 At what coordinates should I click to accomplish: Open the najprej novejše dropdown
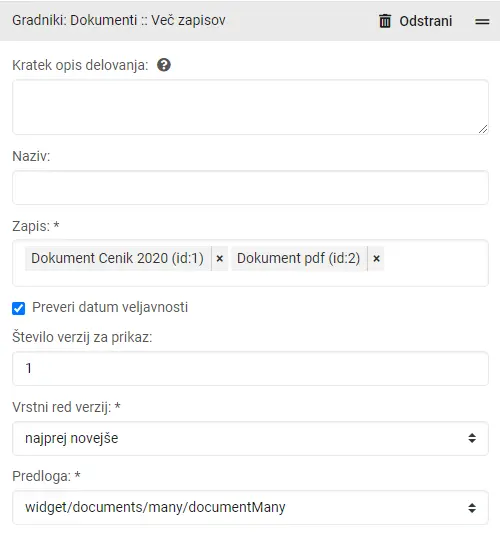(250, 438)
